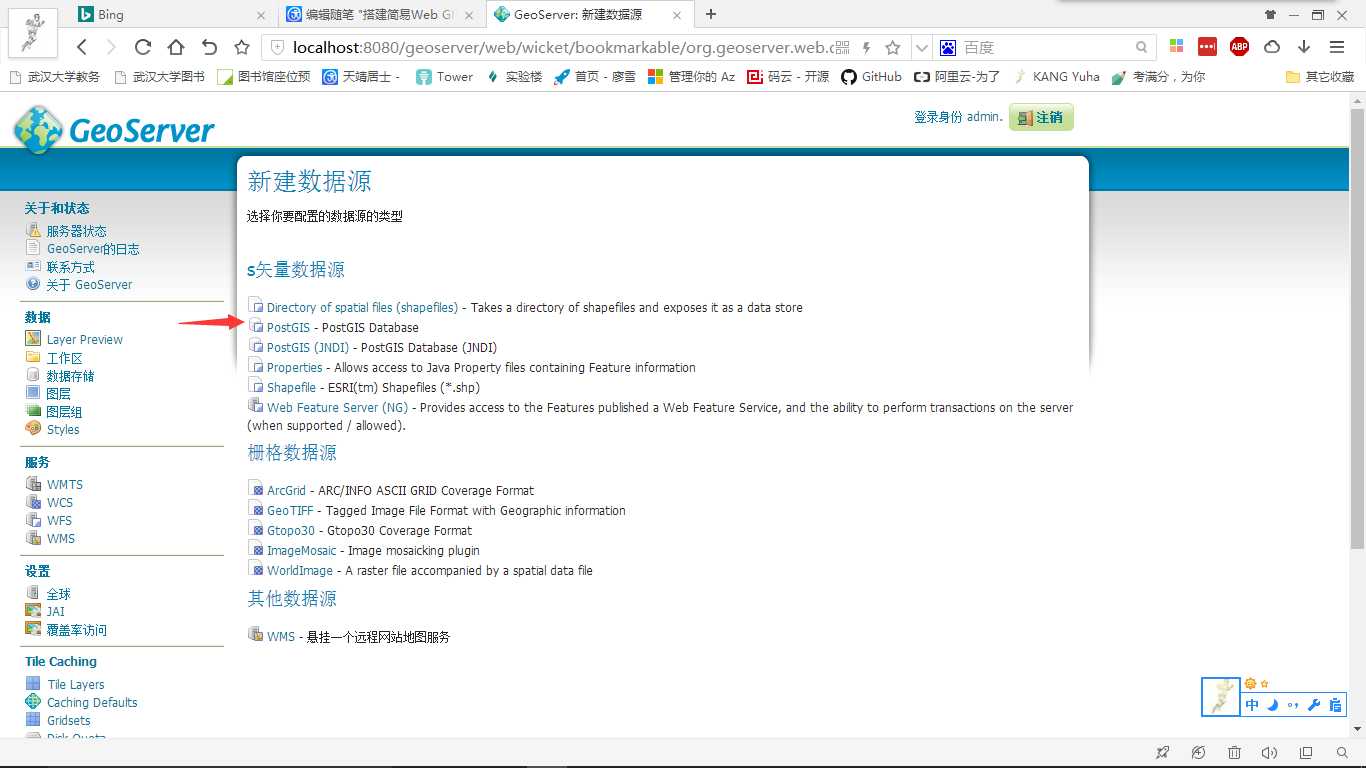The width and height of the screenshot is (1366, 768).
Task: Click the server status warning icon
Action: click(x=33, y=230)
